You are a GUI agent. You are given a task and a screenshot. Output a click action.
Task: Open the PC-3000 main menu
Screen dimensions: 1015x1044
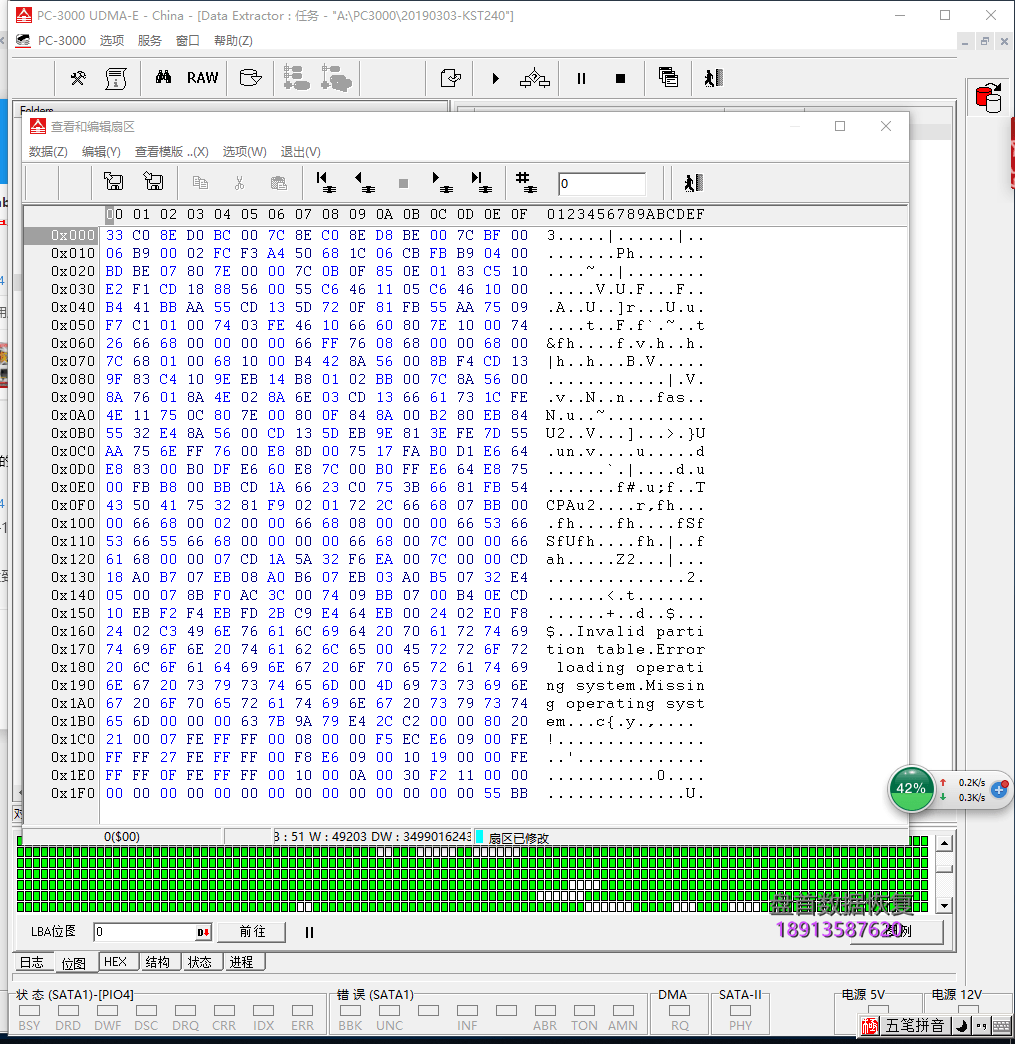pos(61,41)
